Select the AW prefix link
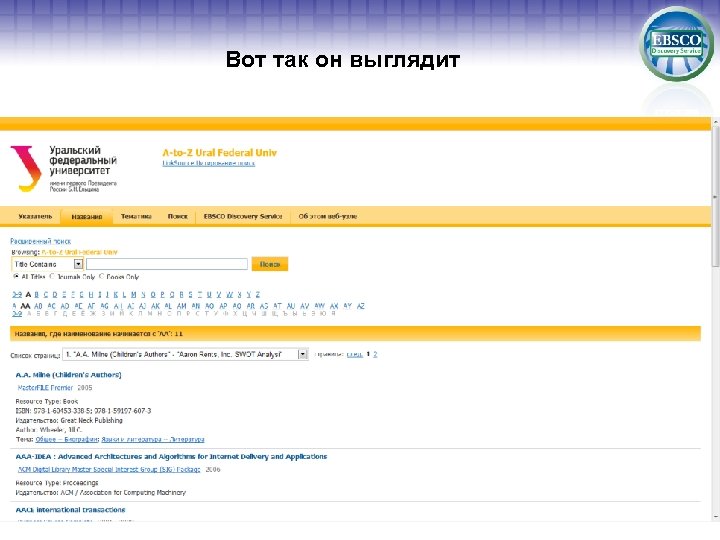Image resolution: width=720 pixels, height=540 pixels. [320, 306]
